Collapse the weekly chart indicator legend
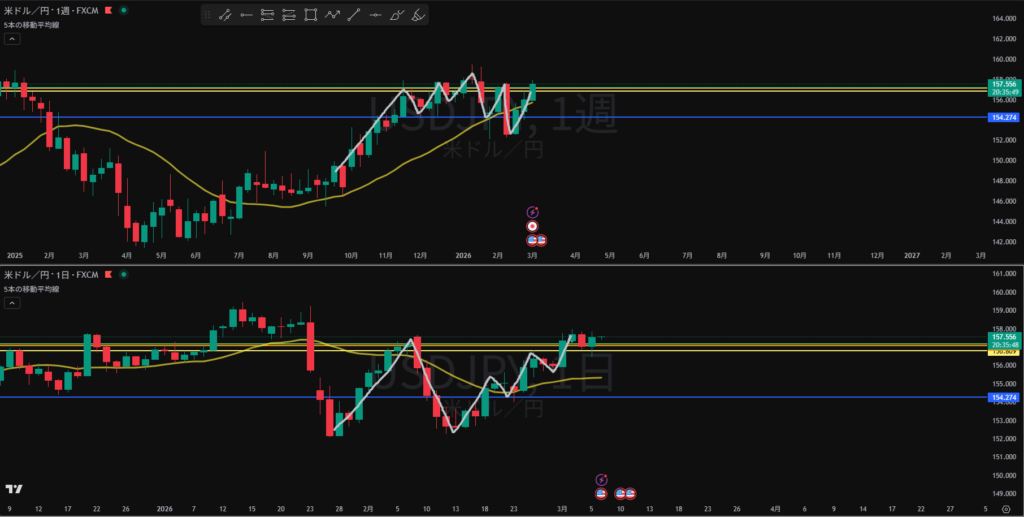Screen dimensions: 1024x517 tap(12, 39)
